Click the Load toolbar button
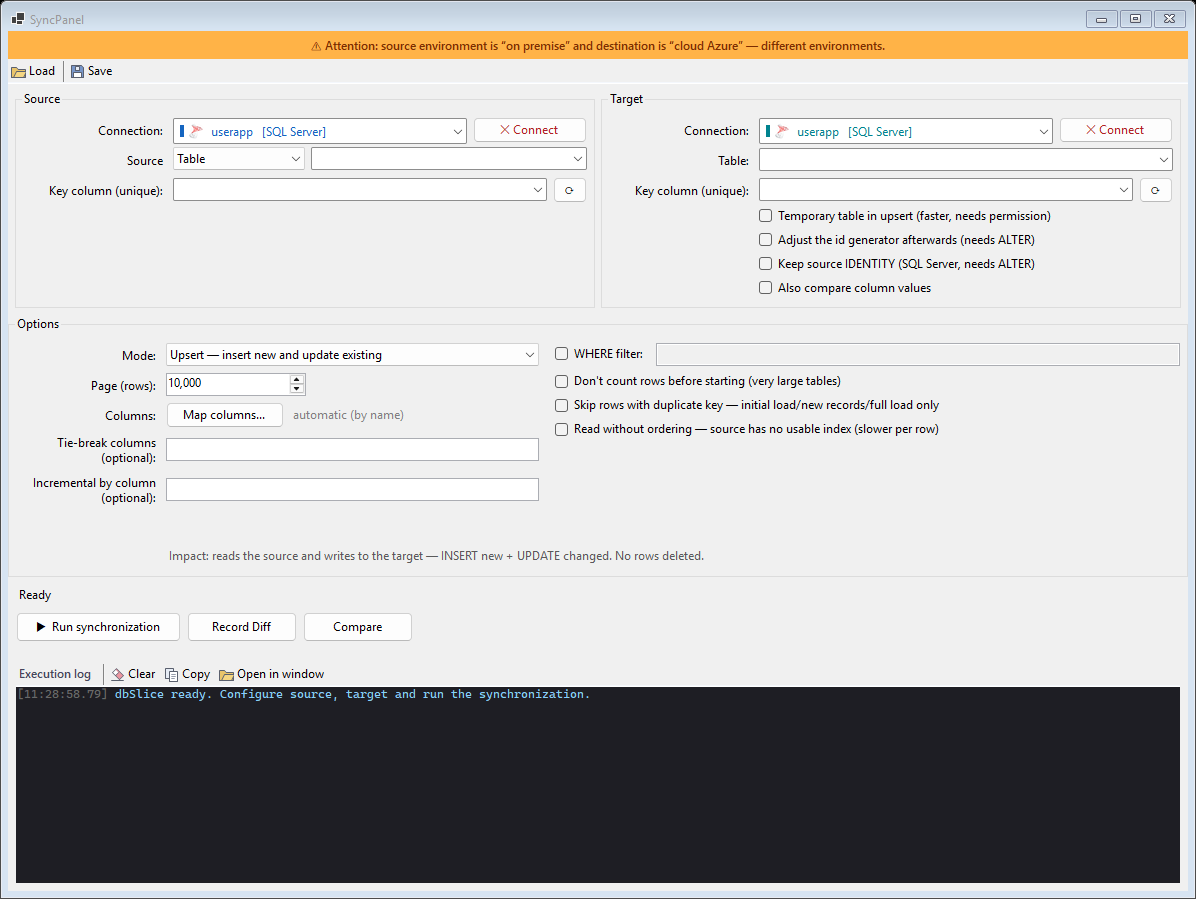The image size is (1196, 899). 34,71
